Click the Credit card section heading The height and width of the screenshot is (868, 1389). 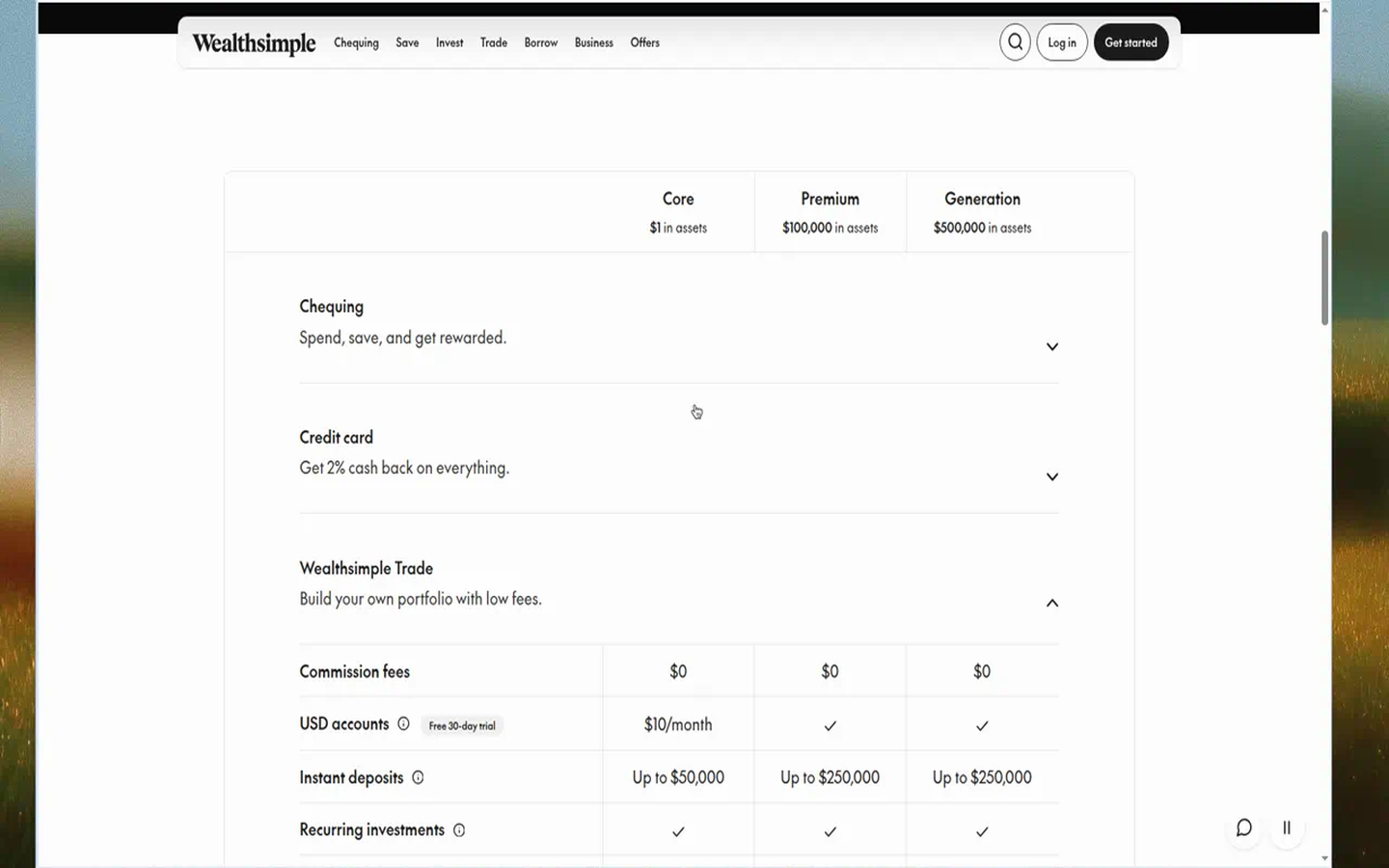pos(336,437)
